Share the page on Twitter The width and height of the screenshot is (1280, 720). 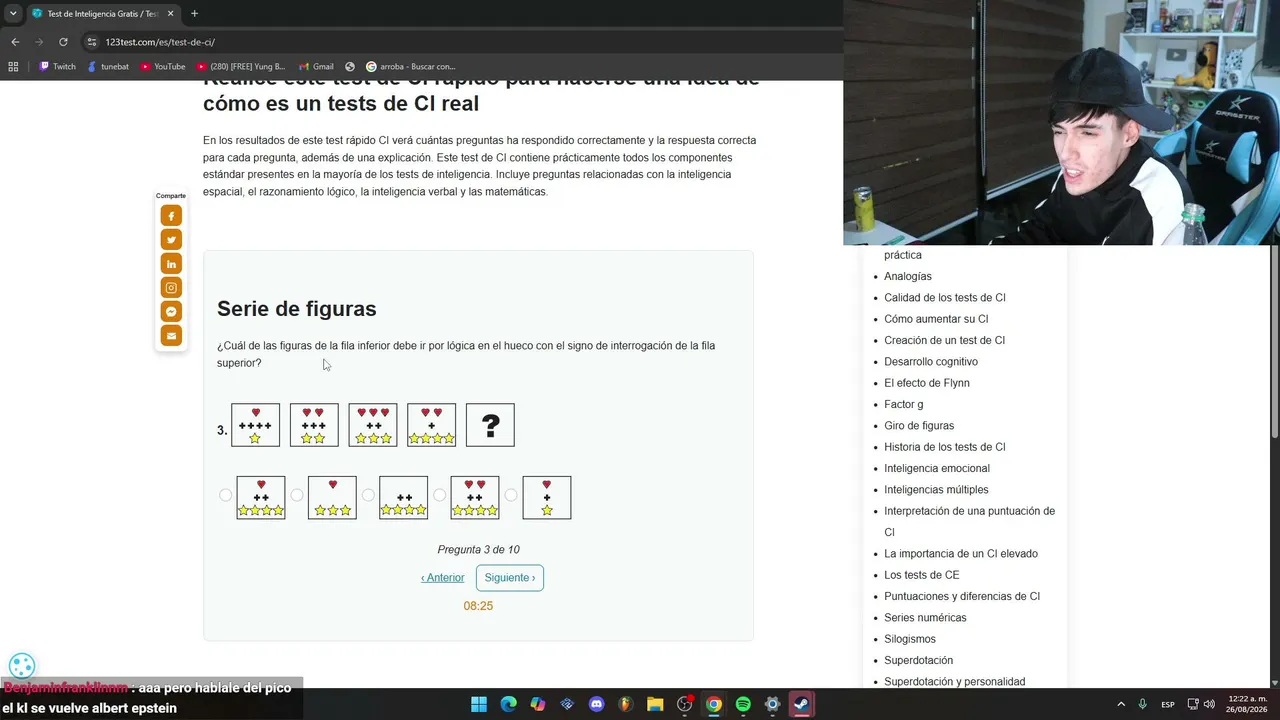(171, 240)
